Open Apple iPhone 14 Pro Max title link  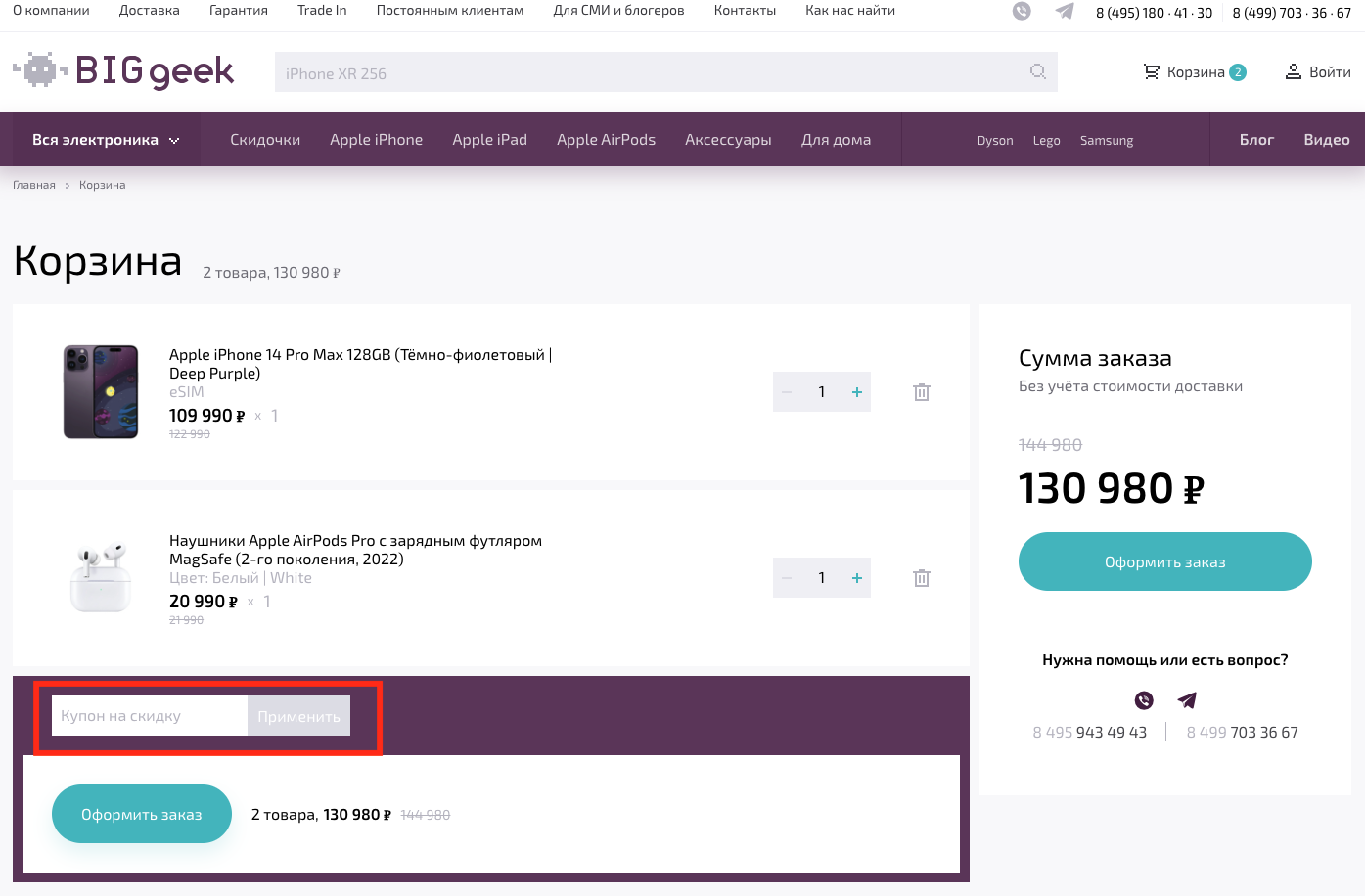(x=360, y=364)
